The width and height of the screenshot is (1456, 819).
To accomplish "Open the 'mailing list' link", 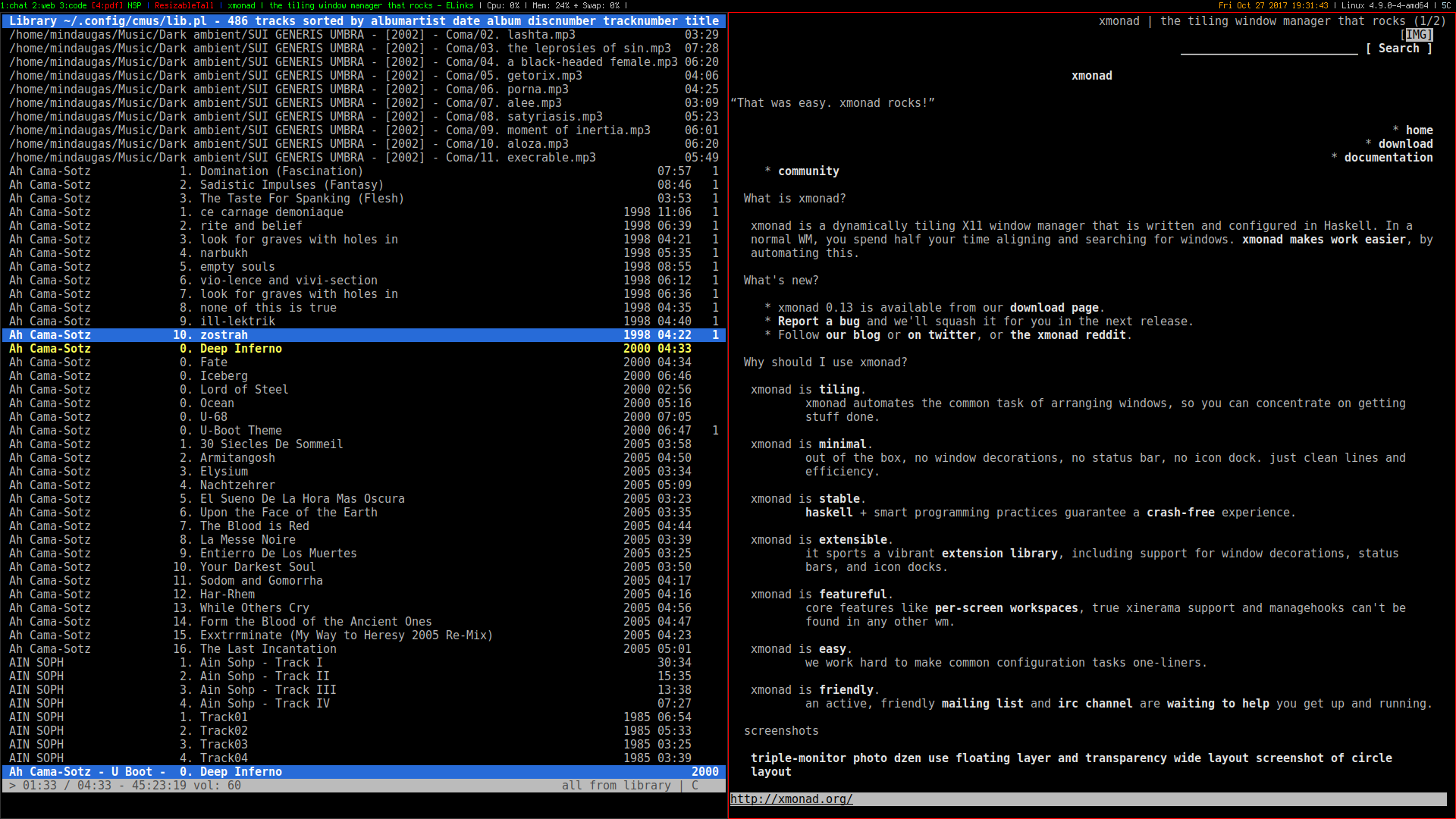I will 982,704.
